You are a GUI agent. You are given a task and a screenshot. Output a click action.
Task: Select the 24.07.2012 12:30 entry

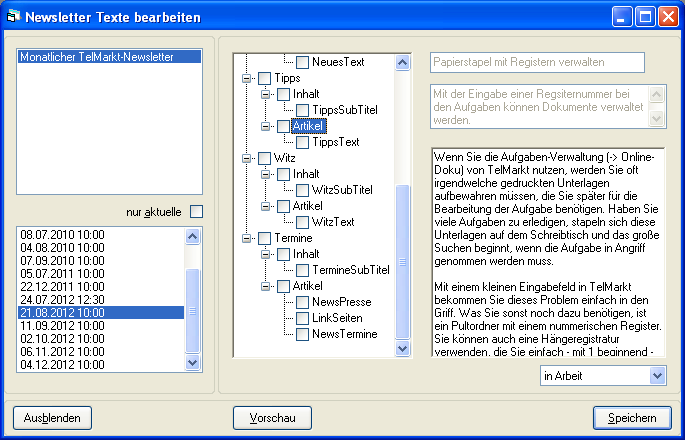click(62, 298)
